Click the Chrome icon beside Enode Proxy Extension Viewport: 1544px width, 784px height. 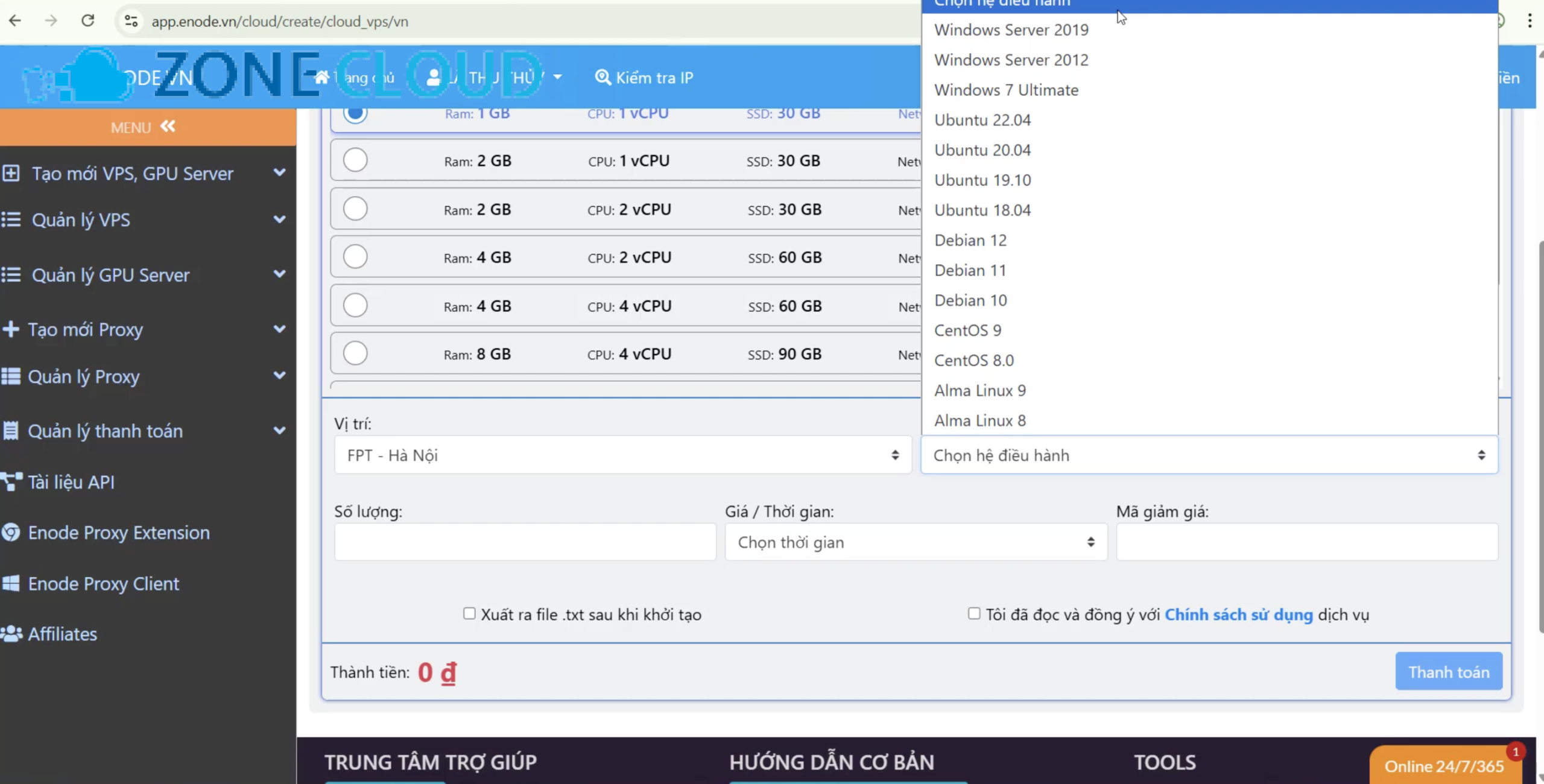[11, 533]
